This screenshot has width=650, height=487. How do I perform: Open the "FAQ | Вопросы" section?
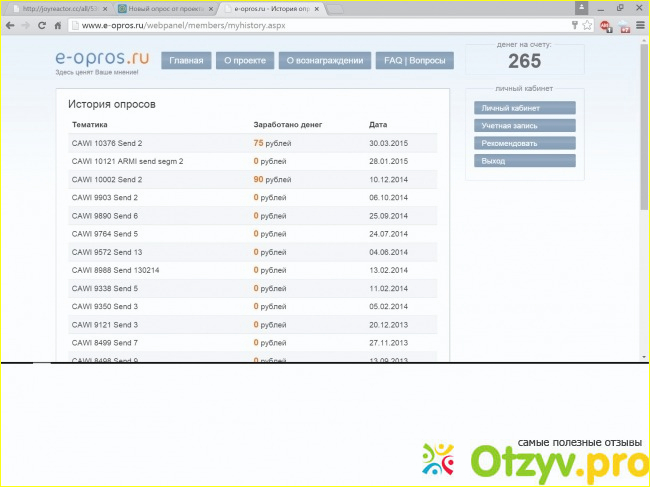click(x=415, y=61)
